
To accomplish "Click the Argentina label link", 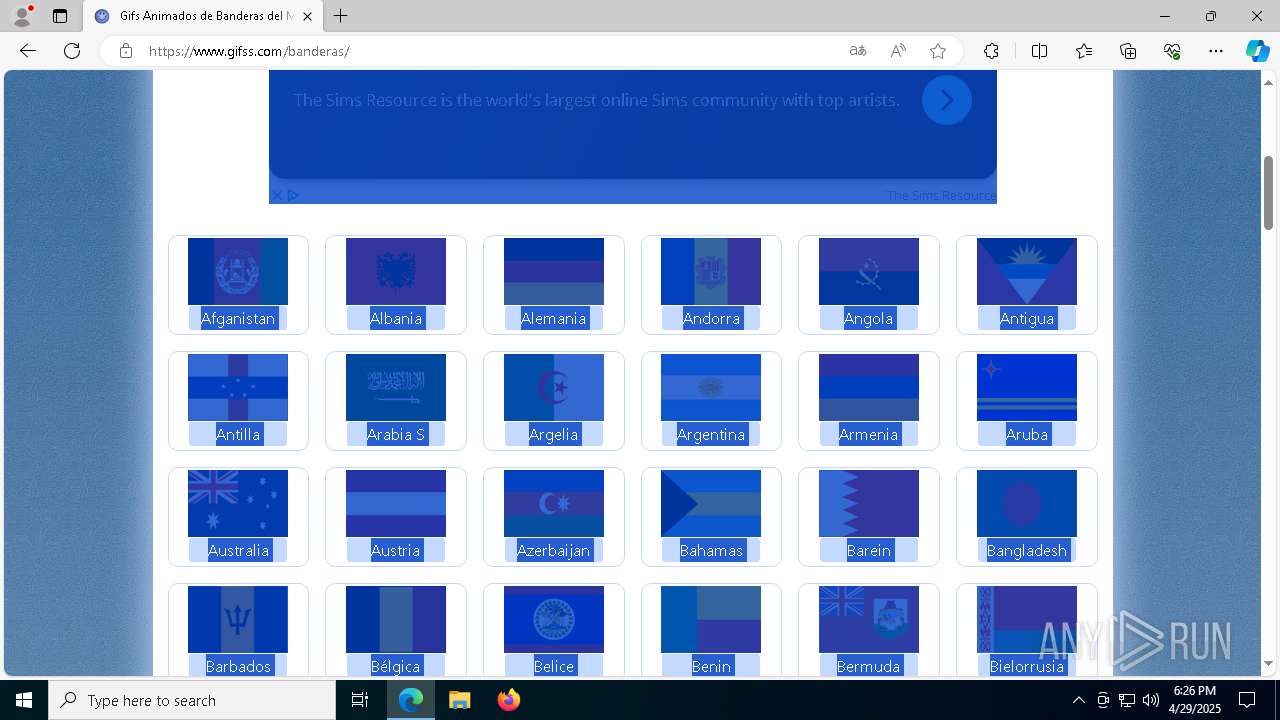I will pos(711,434).
